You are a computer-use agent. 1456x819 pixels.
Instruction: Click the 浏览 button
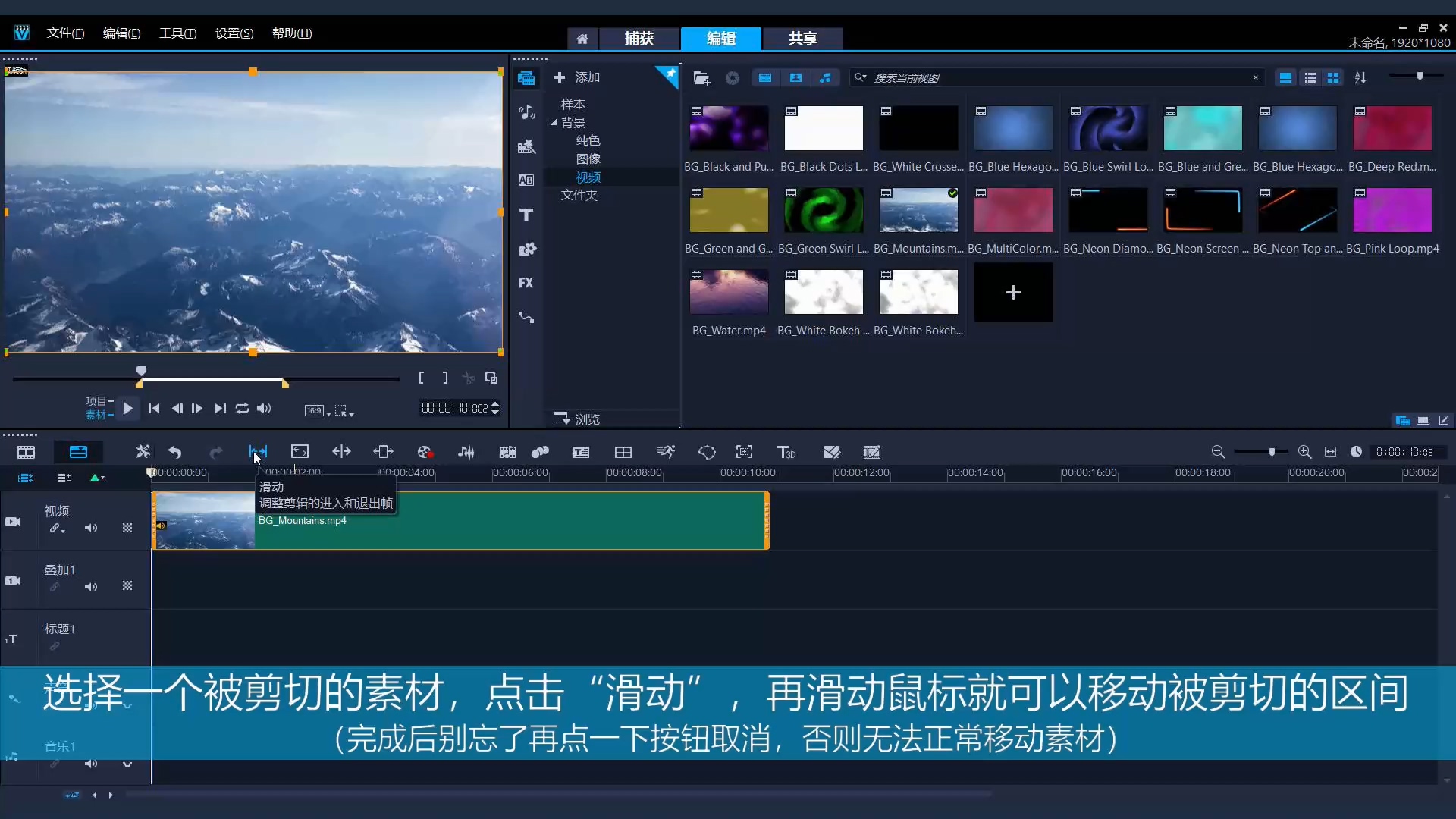tap(577, 419)
